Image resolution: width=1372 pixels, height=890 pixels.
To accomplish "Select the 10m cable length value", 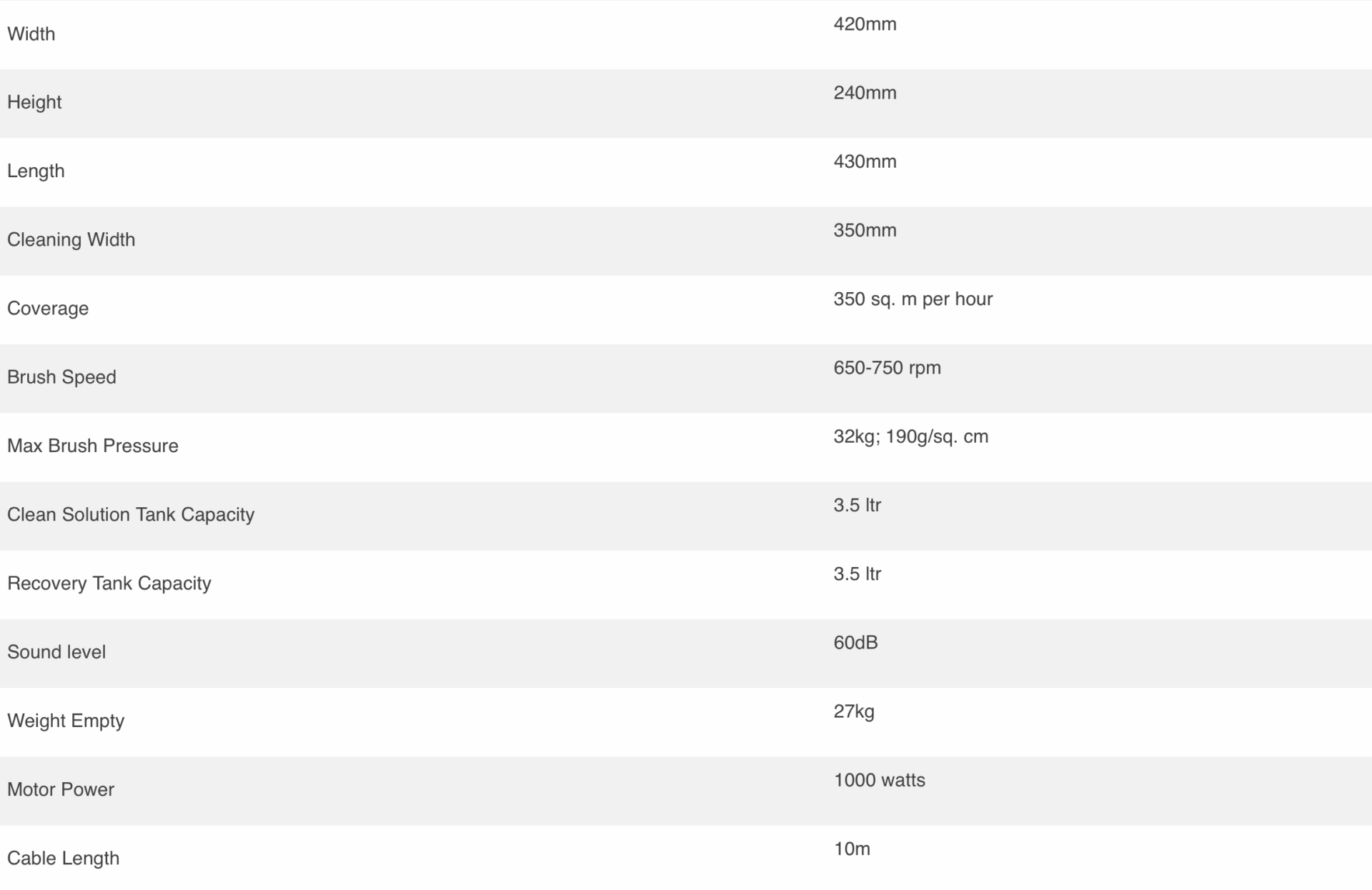I will tap(852, 849).
